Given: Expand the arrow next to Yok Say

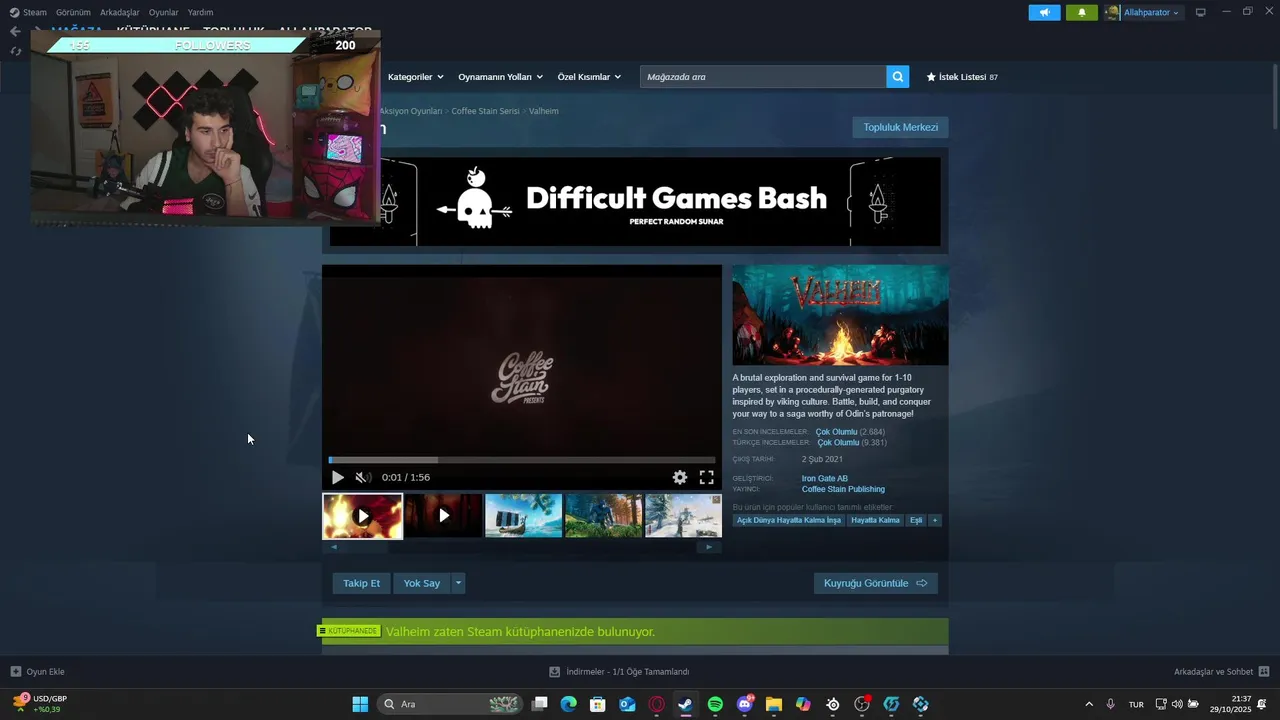Looking at the screenshot, I should coord(458,583).
